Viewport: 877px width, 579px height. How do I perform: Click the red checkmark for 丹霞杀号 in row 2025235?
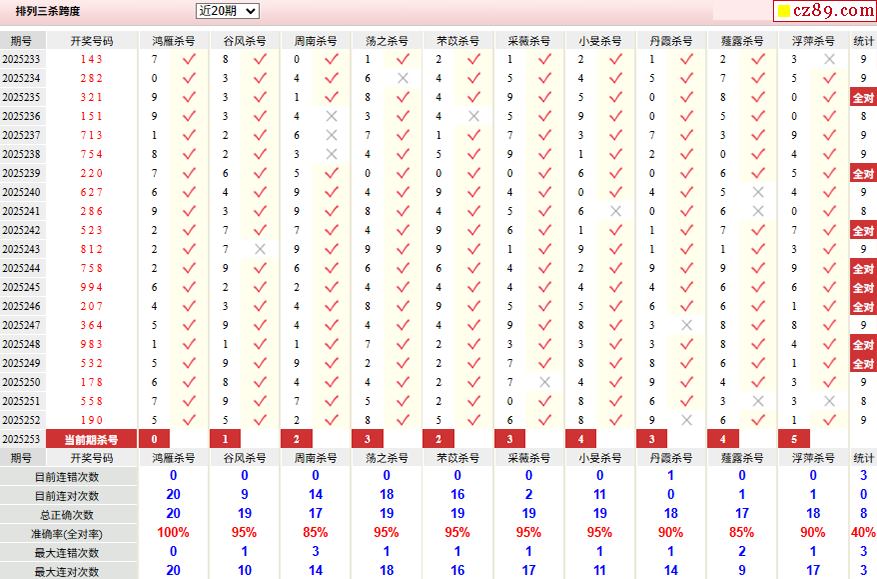point(687,97)
